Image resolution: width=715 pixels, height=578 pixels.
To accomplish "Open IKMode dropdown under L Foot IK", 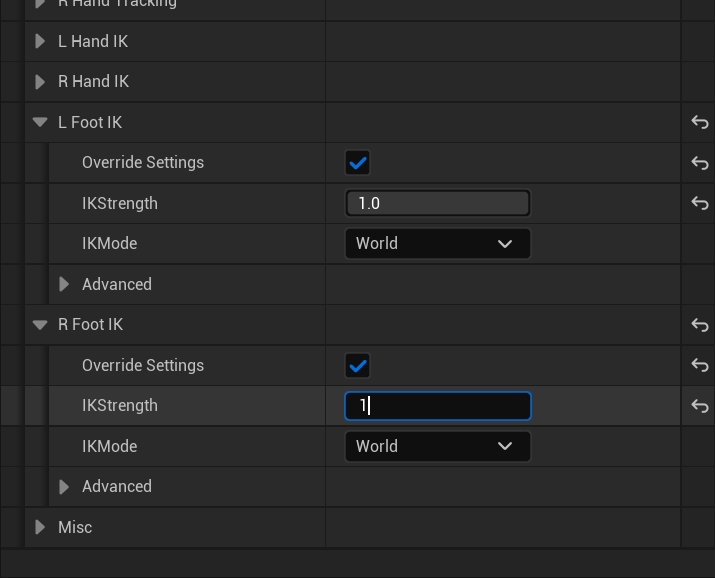I will tap(437, 244).
